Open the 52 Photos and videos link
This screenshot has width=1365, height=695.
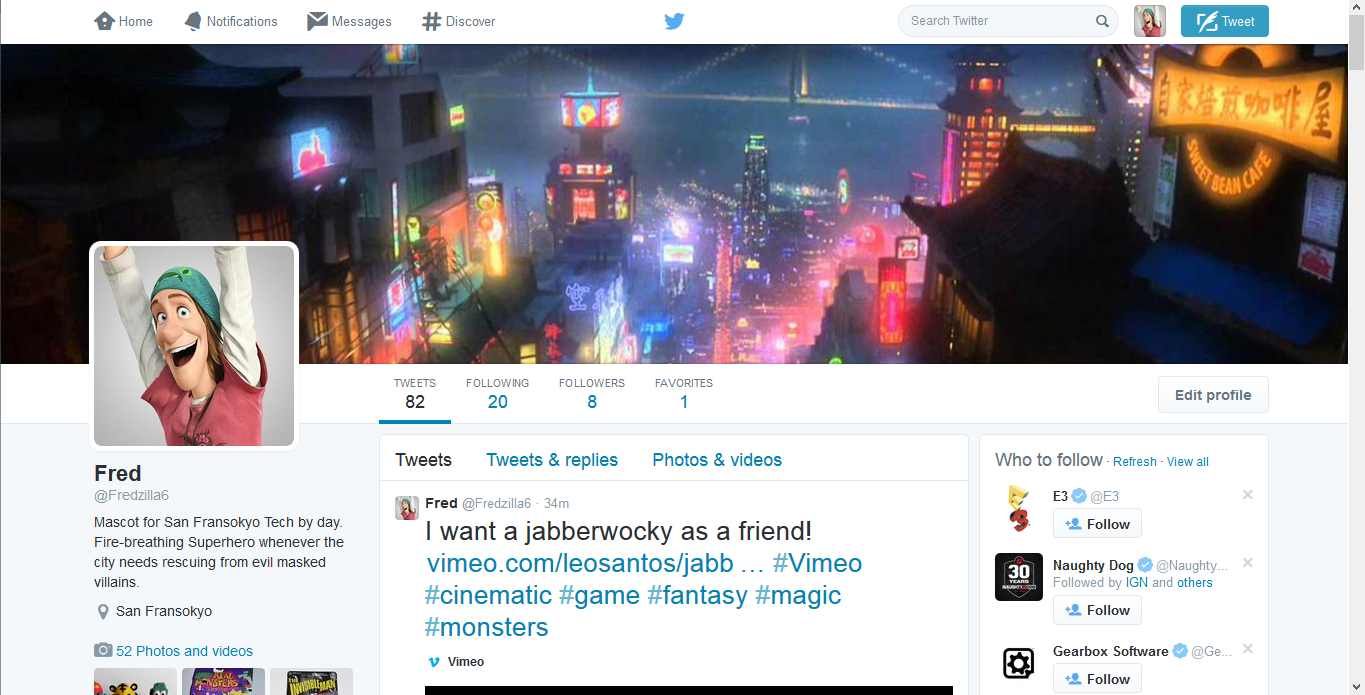tap(184, 651)
